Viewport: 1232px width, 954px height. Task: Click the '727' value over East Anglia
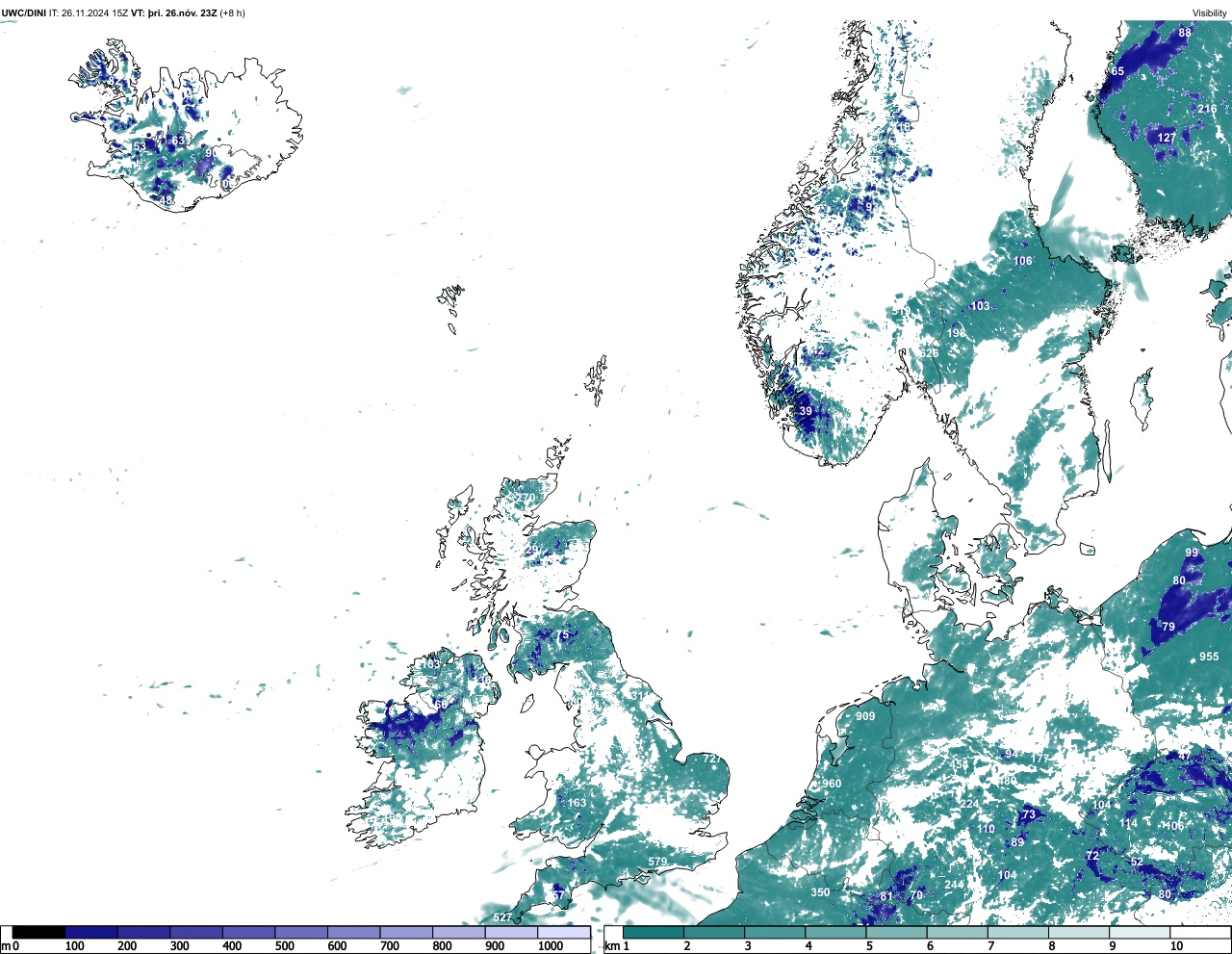(712, 759)
